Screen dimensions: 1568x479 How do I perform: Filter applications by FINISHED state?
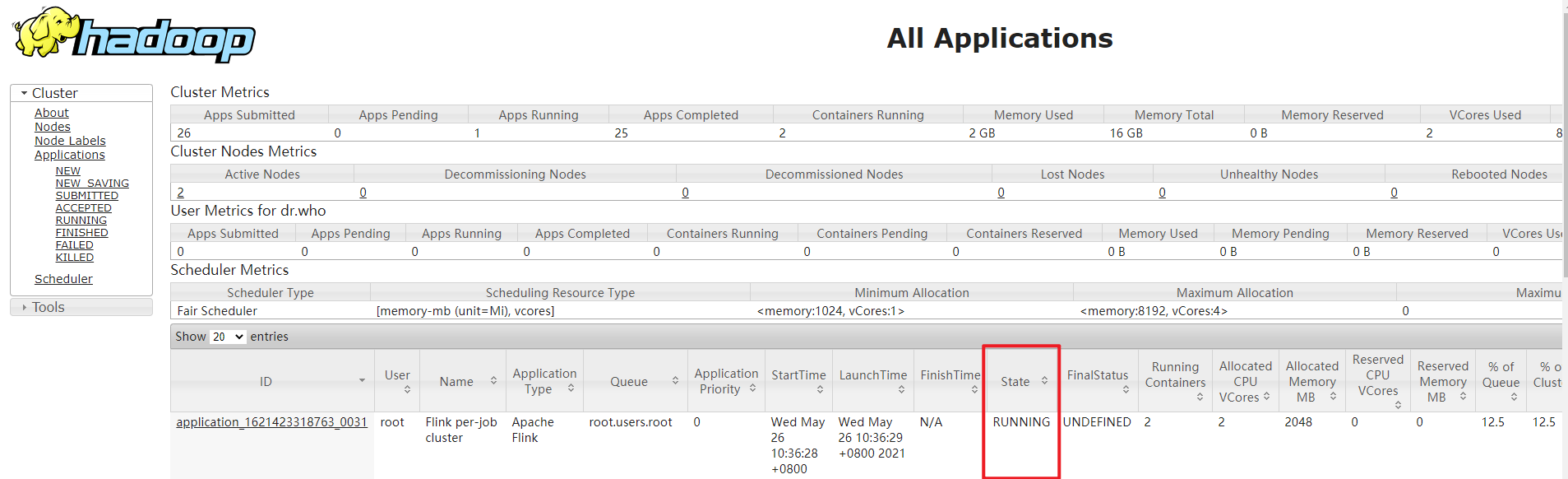point(81,233)
